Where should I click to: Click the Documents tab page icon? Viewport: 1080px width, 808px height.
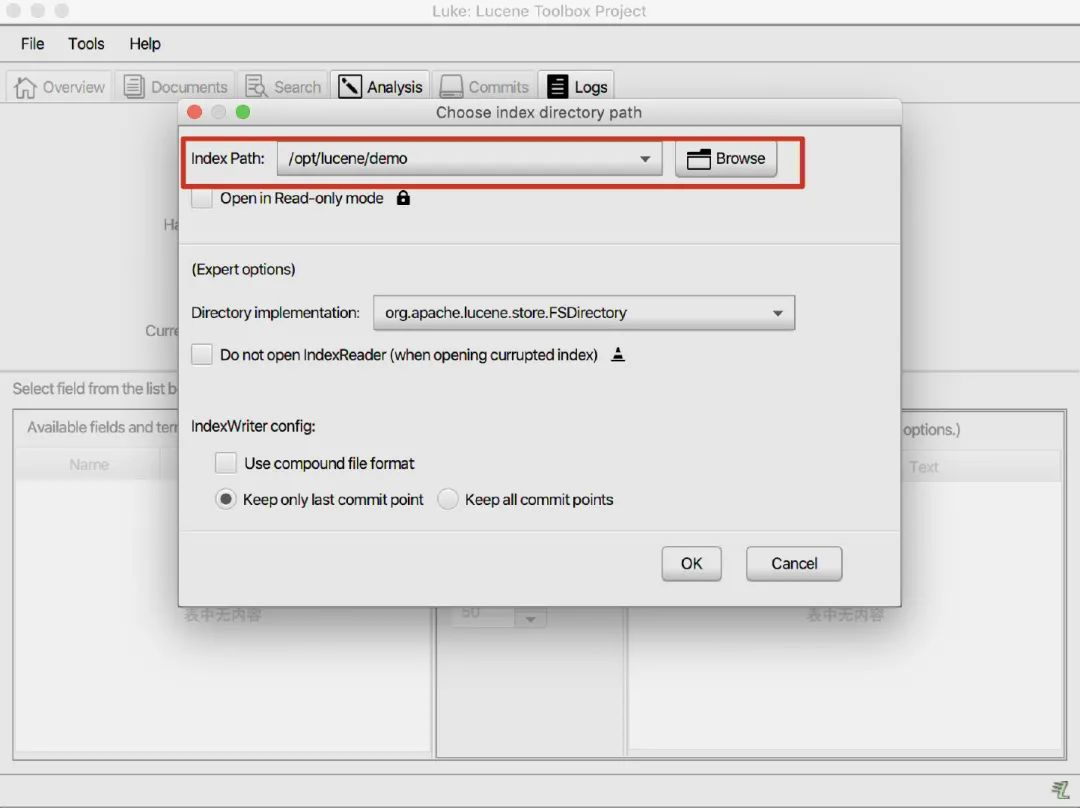tap(134, 87)
